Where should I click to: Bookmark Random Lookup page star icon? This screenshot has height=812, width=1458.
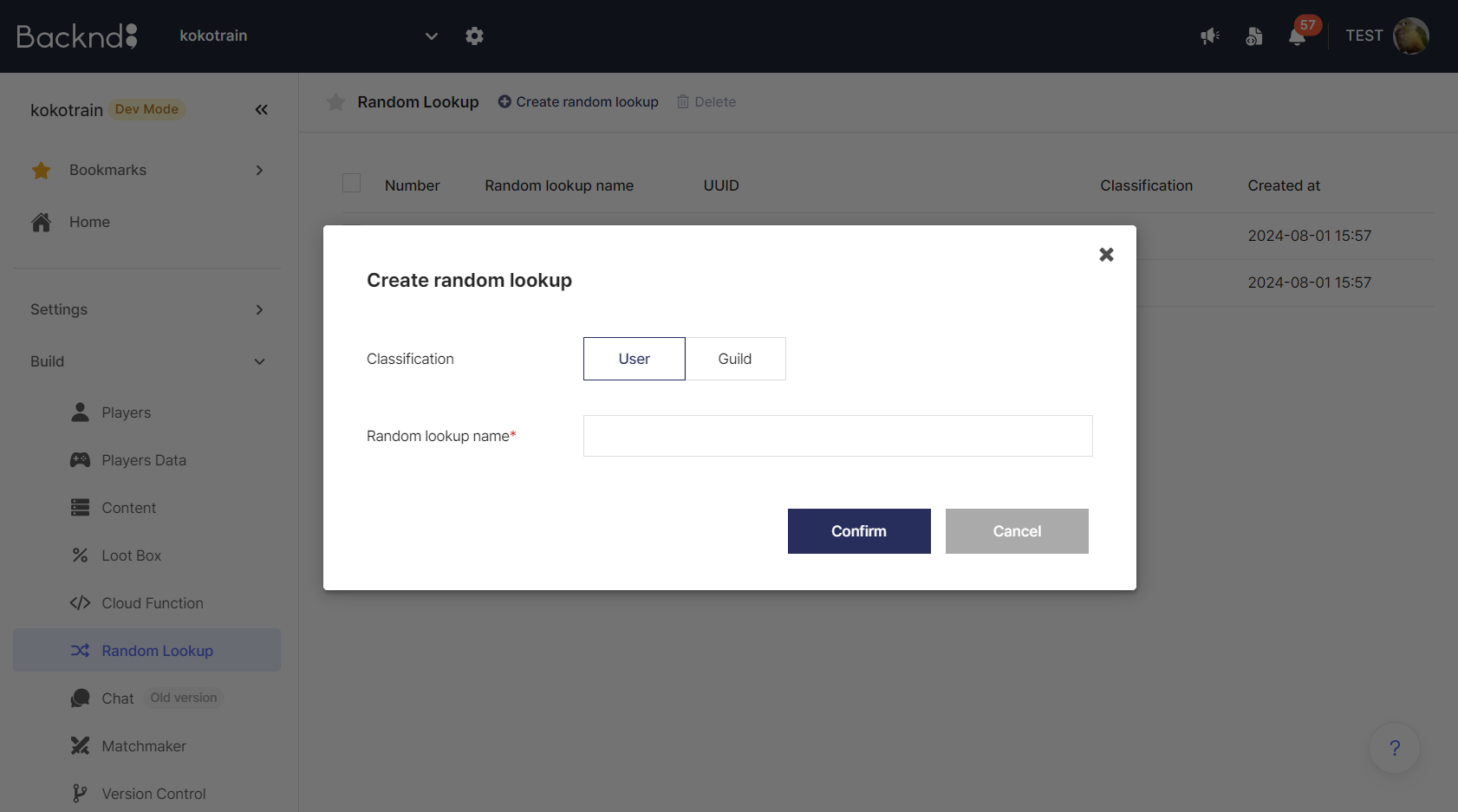(x=335, y=102)
